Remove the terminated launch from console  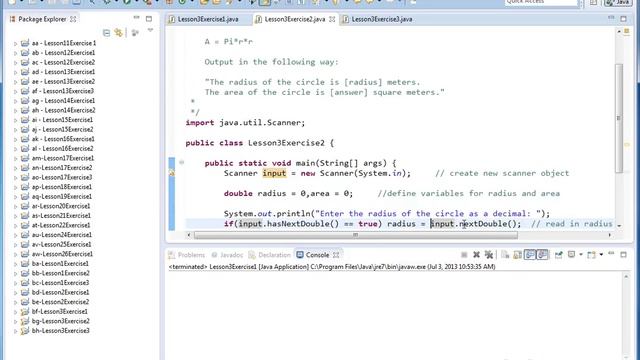476,255
